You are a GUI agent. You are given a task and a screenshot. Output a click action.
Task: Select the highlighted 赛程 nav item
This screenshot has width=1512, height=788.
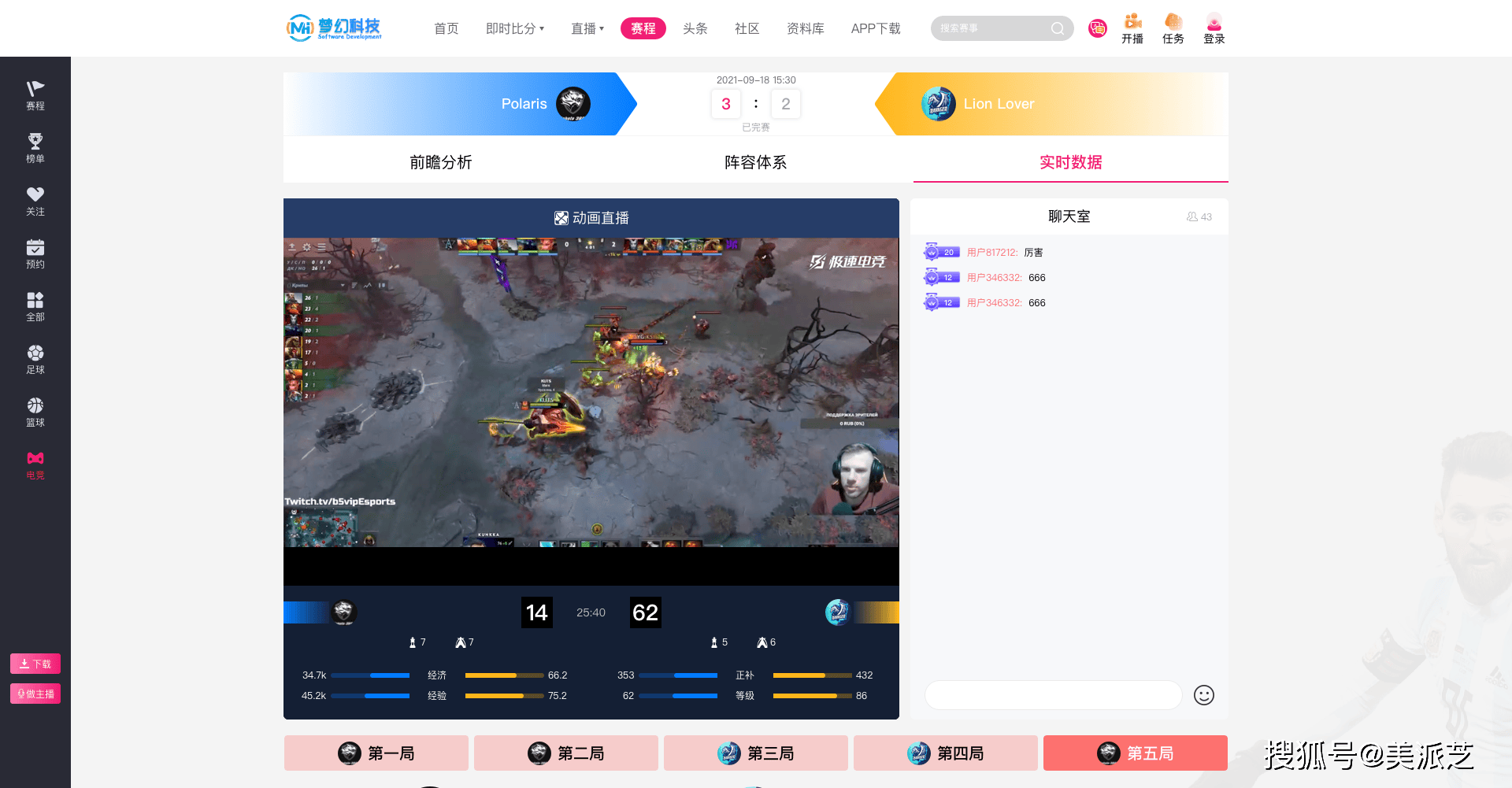tap(643, 28)
